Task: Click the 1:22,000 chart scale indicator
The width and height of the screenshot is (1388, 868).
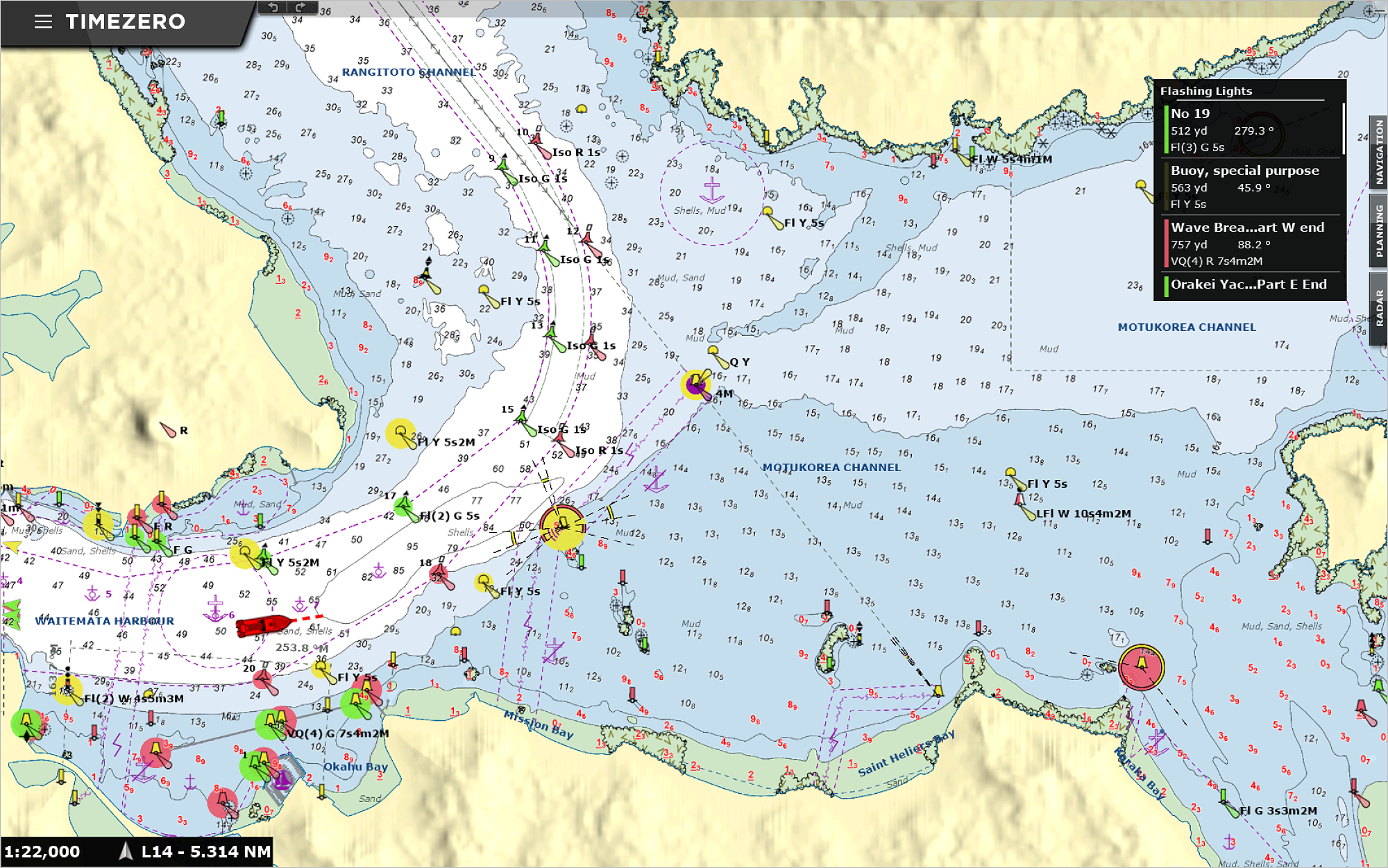Action: coord(42,851)
